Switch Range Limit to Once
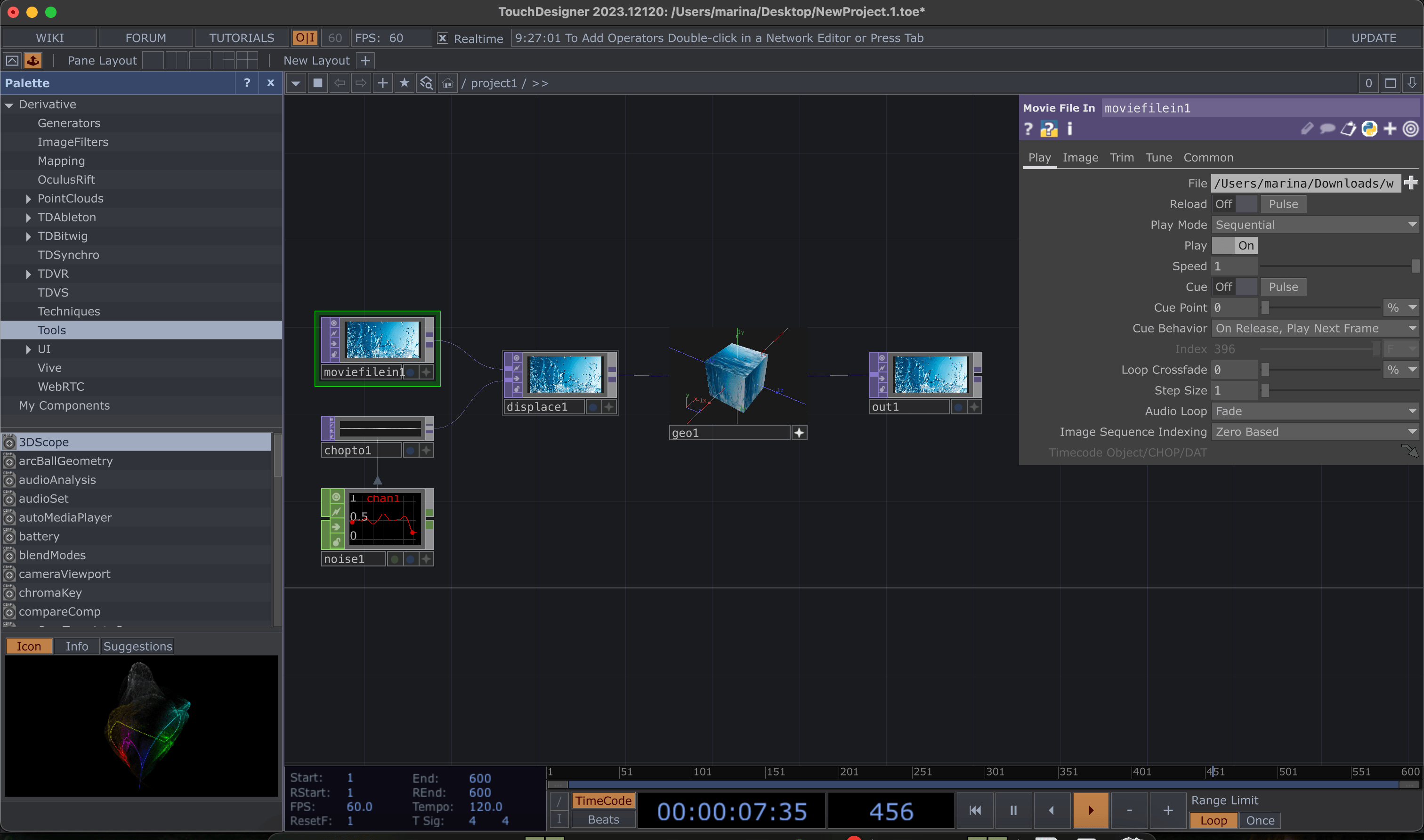Viewport: 1424px width, 840px height. pos(1260,820)
